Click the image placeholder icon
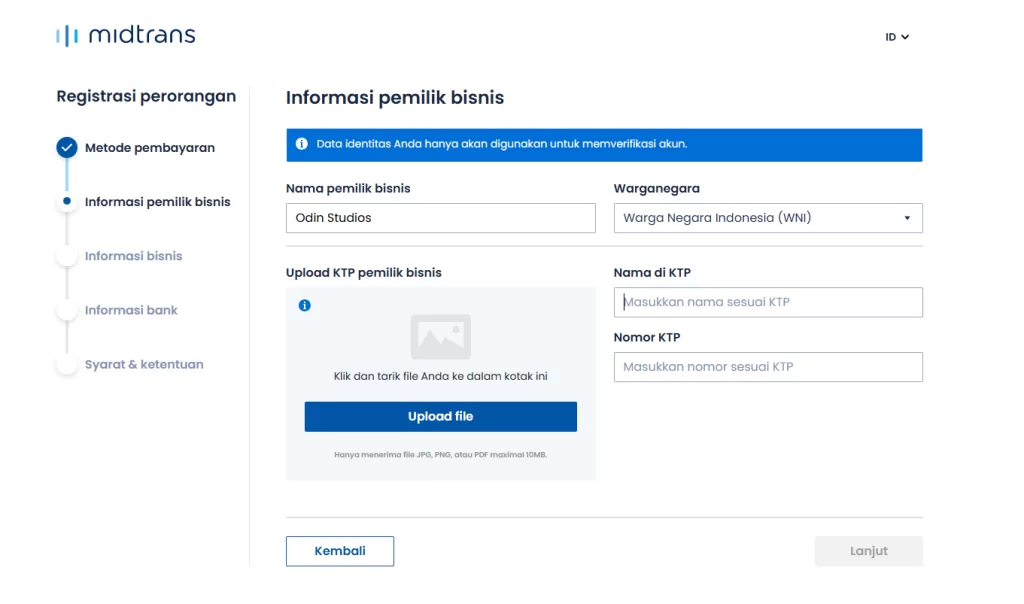The width and height of the screenshot is (1024, 604). point(440,337)
